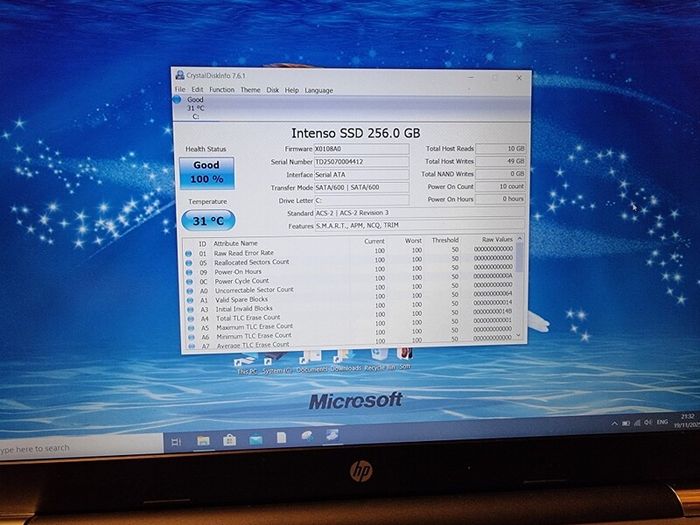700x525 pixels.
Task: Click the scroll up arrow of attribute list
Action: [x=519, y=239]
